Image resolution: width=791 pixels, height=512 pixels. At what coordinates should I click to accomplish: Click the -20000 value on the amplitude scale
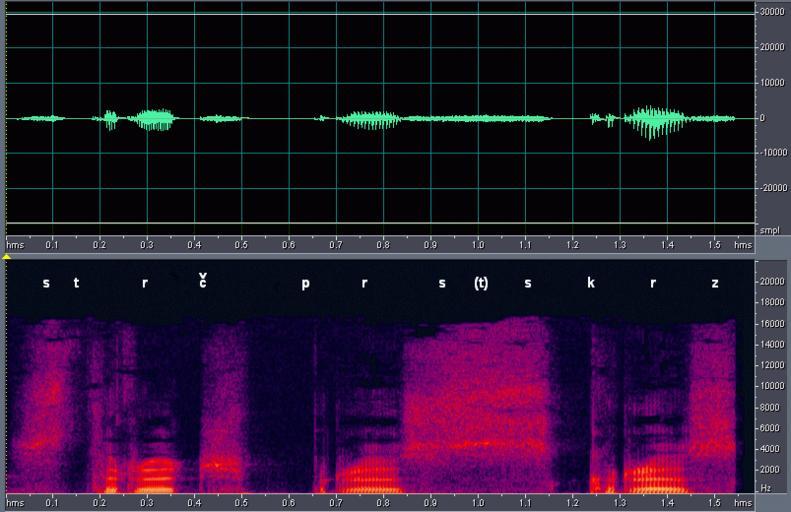769,188
